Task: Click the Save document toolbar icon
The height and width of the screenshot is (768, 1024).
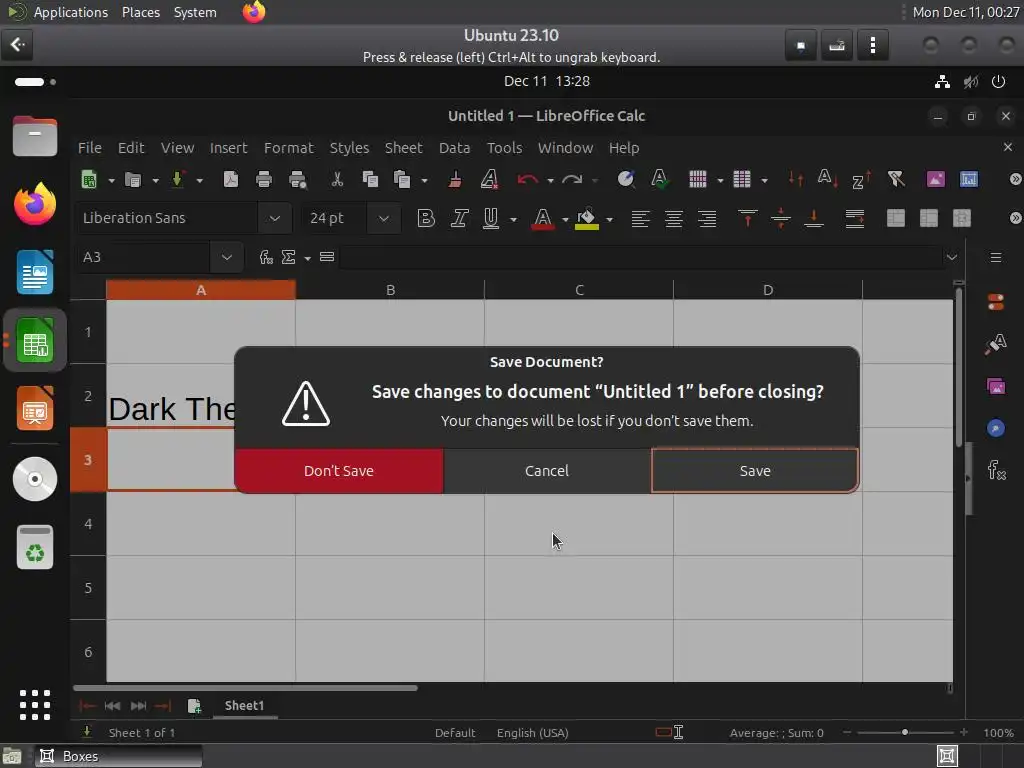Action: 178,180
